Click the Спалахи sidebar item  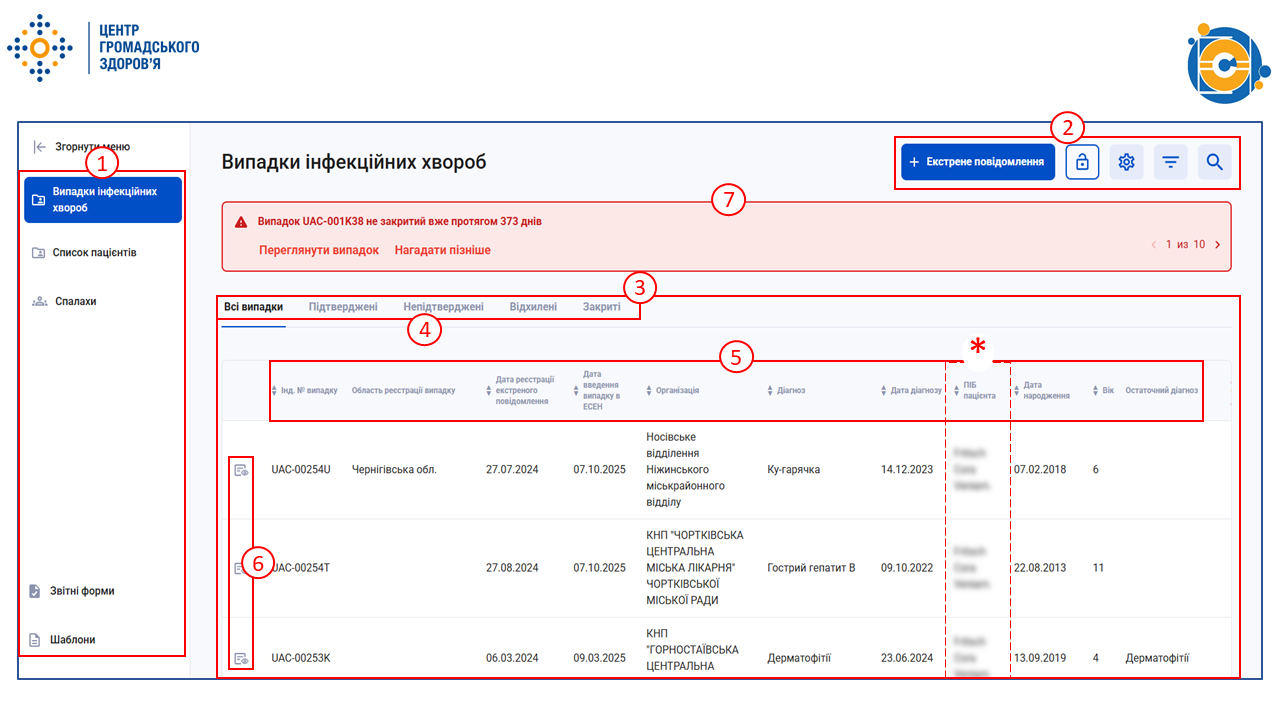[x=76, y=301]
